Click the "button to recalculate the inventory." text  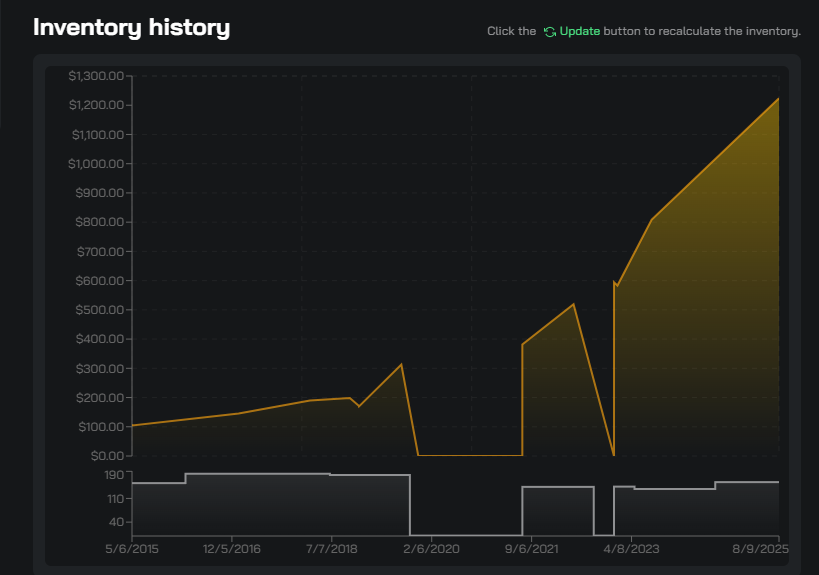(702, 31)
